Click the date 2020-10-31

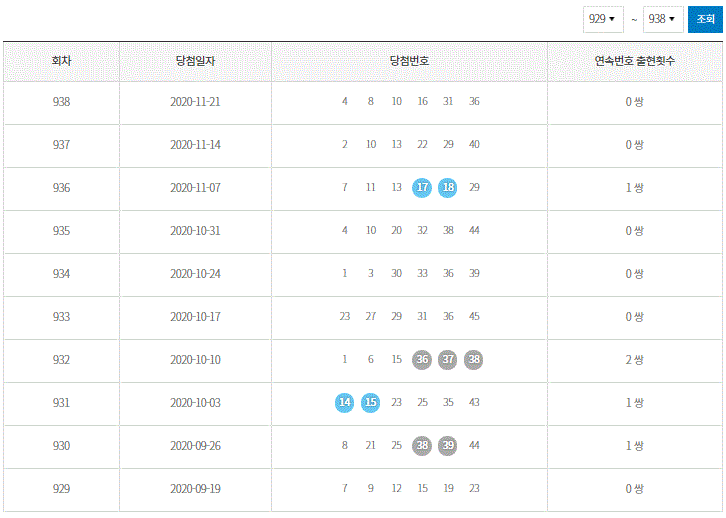click(195, 231)
